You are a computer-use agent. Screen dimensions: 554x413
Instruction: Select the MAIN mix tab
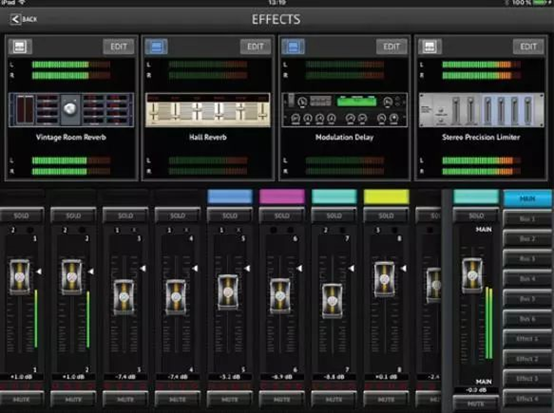[x=527, y=199]
